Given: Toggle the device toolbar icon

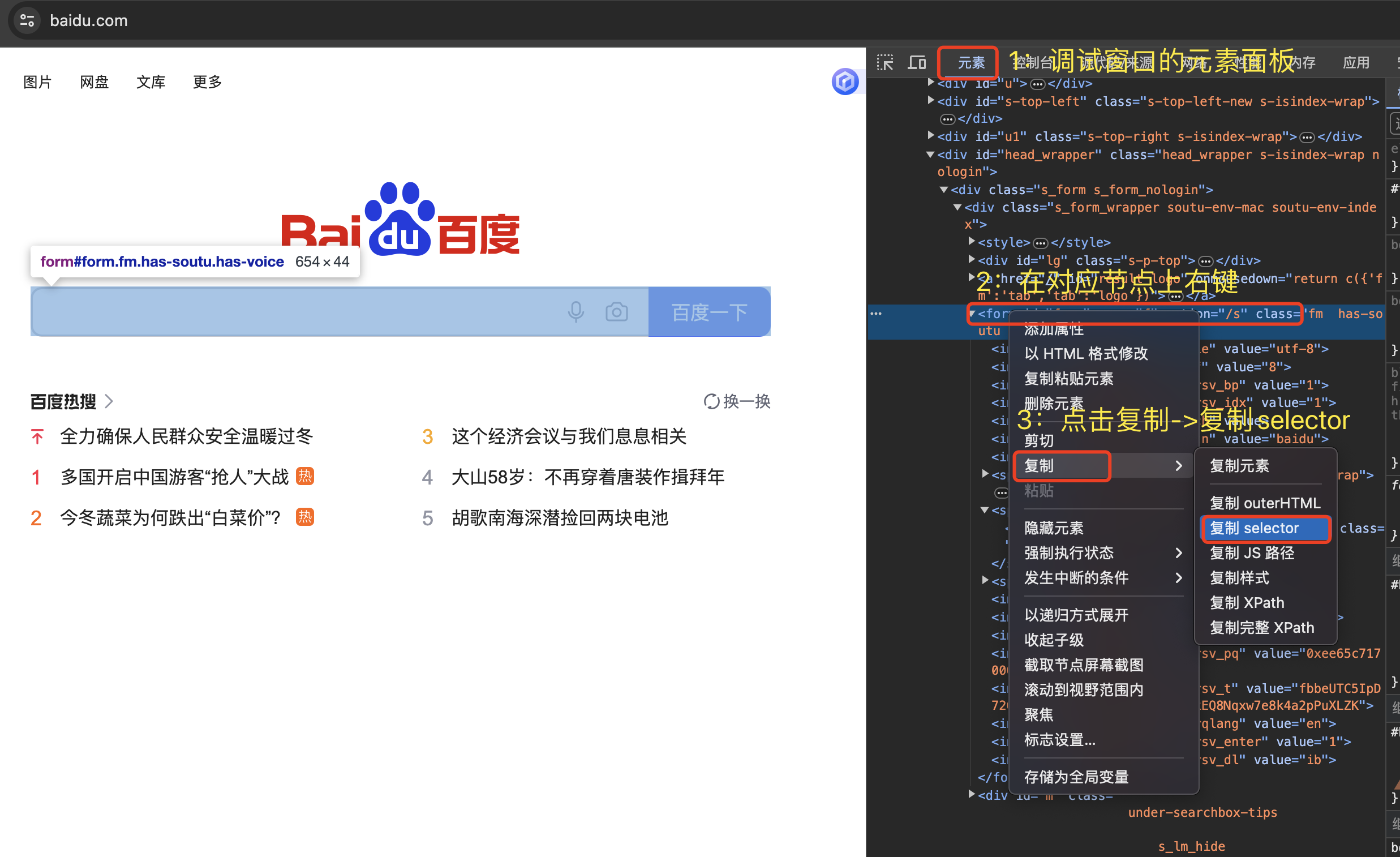Looking at the screenshot, I should 917,62.
